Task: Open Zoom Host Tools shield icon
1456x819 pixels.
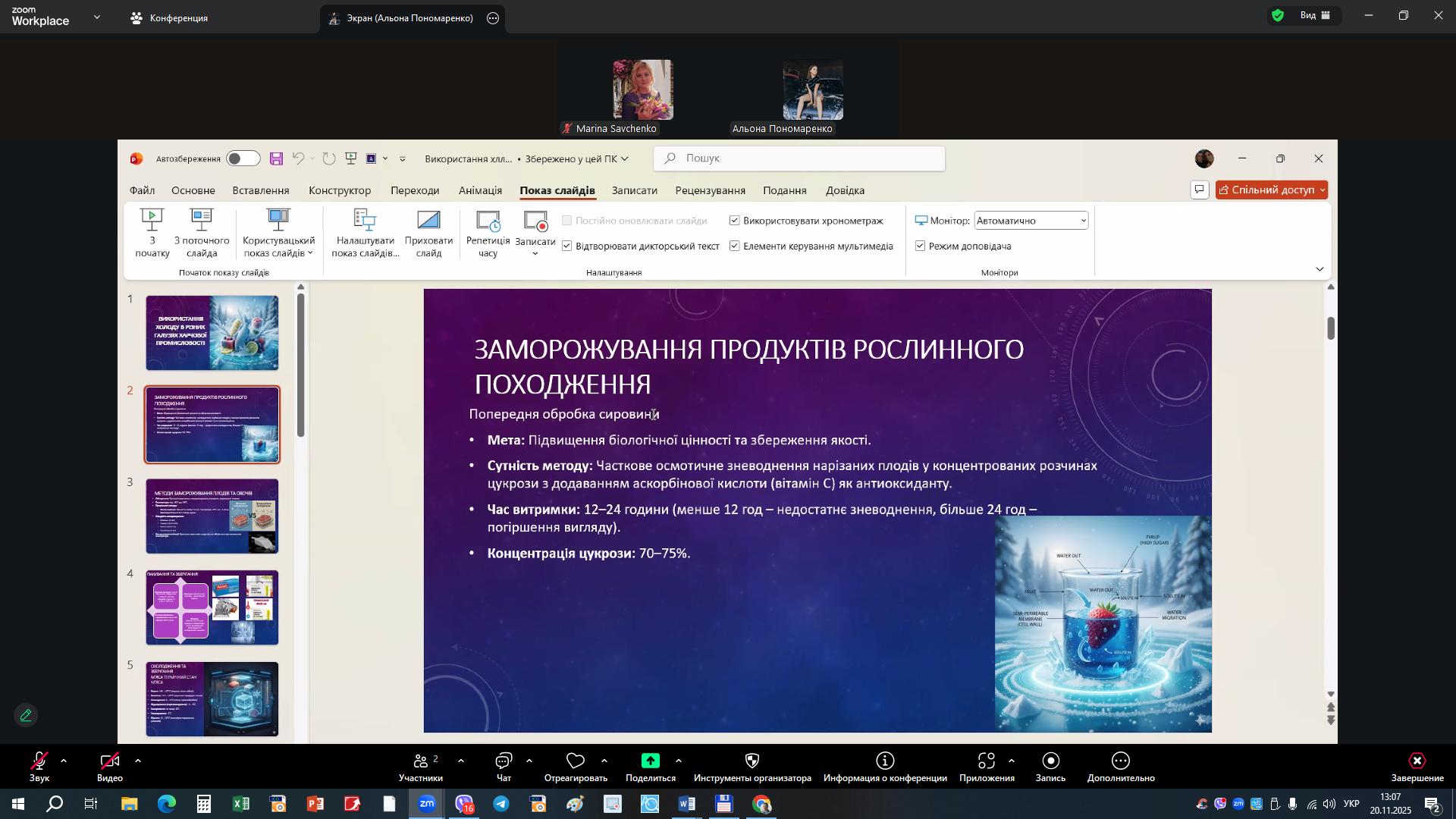Action: coord(752,761)
